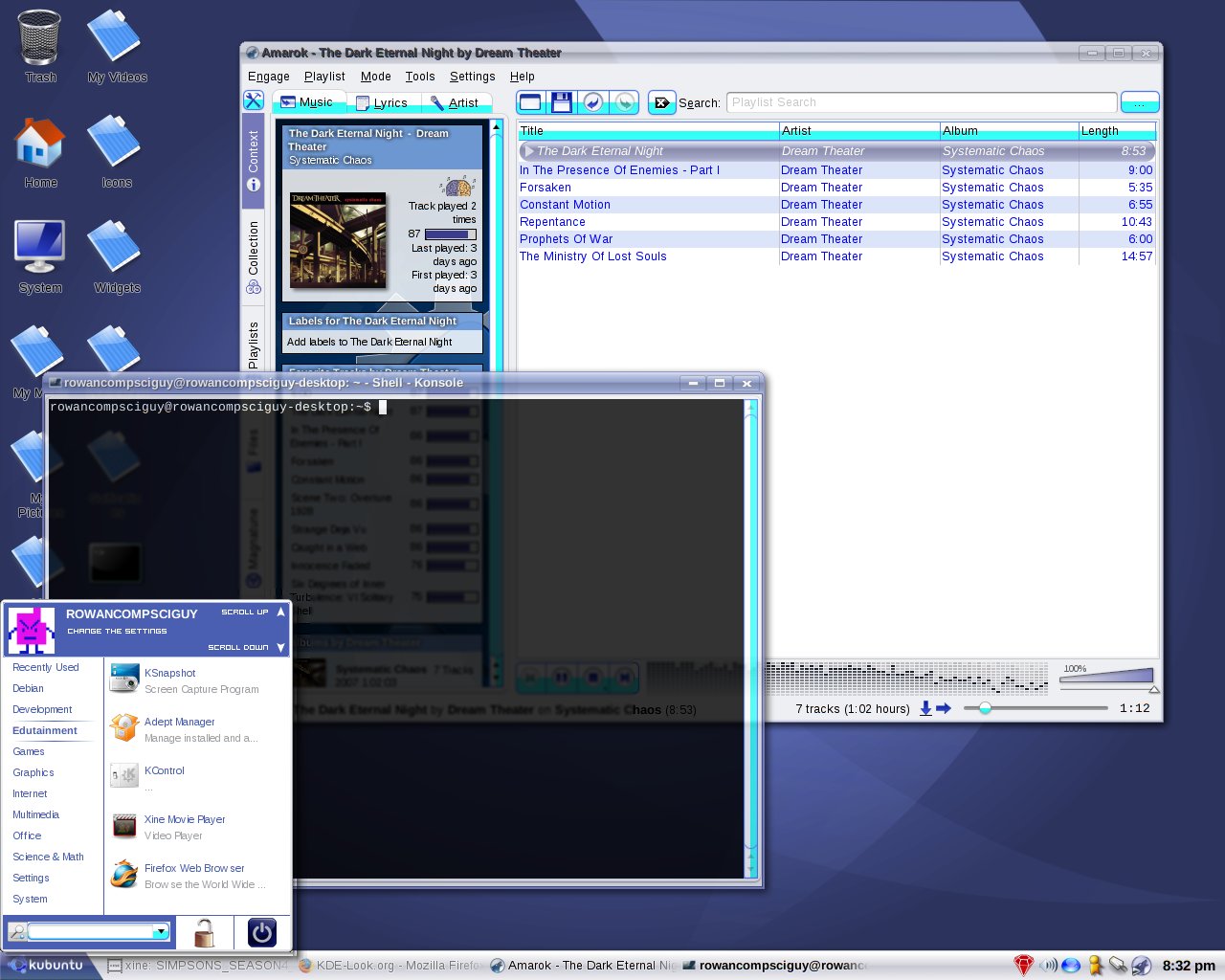Select the Repentance track row
Viewport: 1225px width, 980px height.
[835, 222]
